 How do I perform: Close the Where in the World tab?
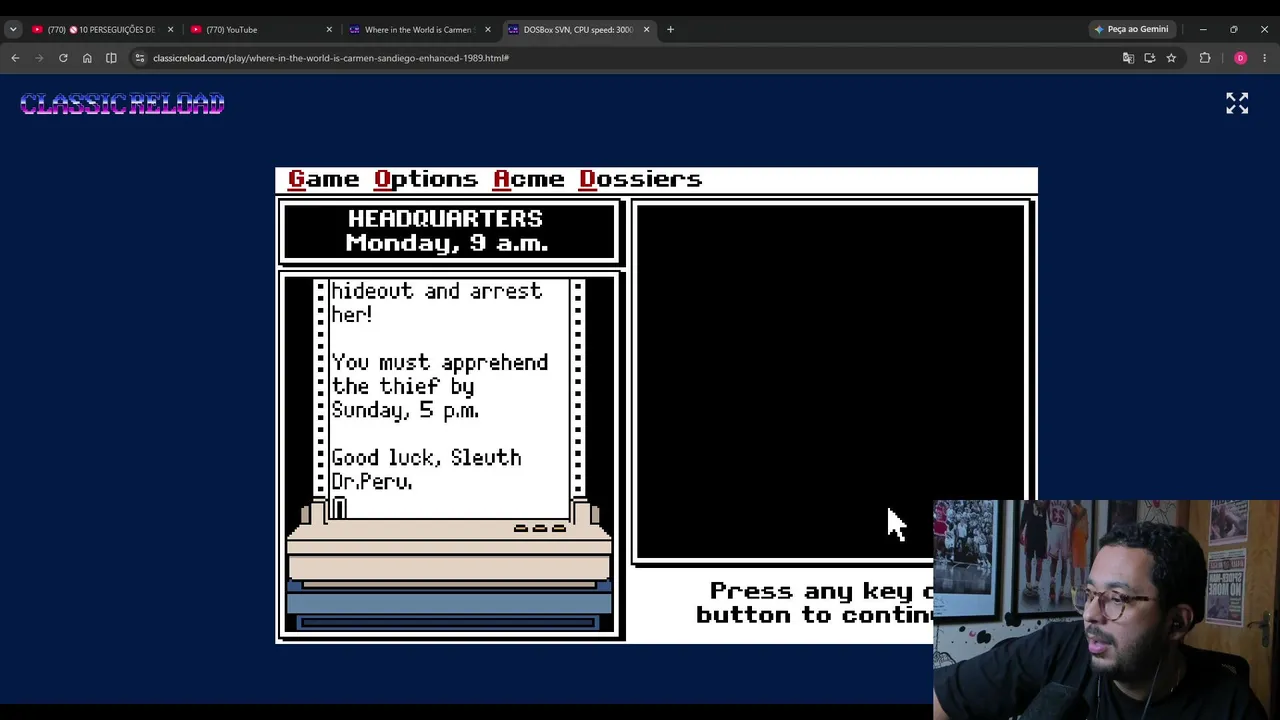tap(488, 30)
